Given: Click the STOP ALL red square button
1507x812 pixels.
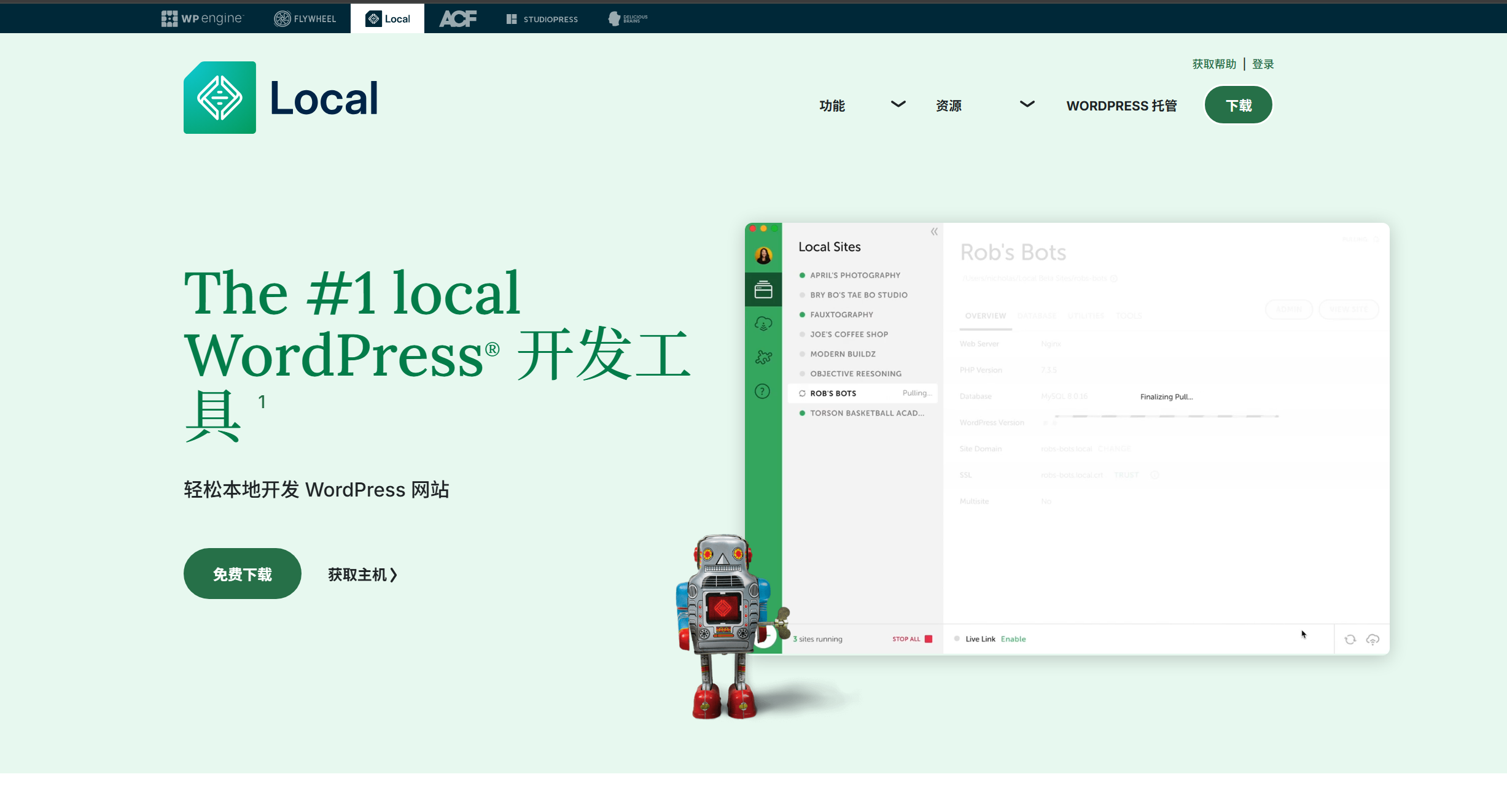Looking at the screenshot, I should (x=929, y=639).
